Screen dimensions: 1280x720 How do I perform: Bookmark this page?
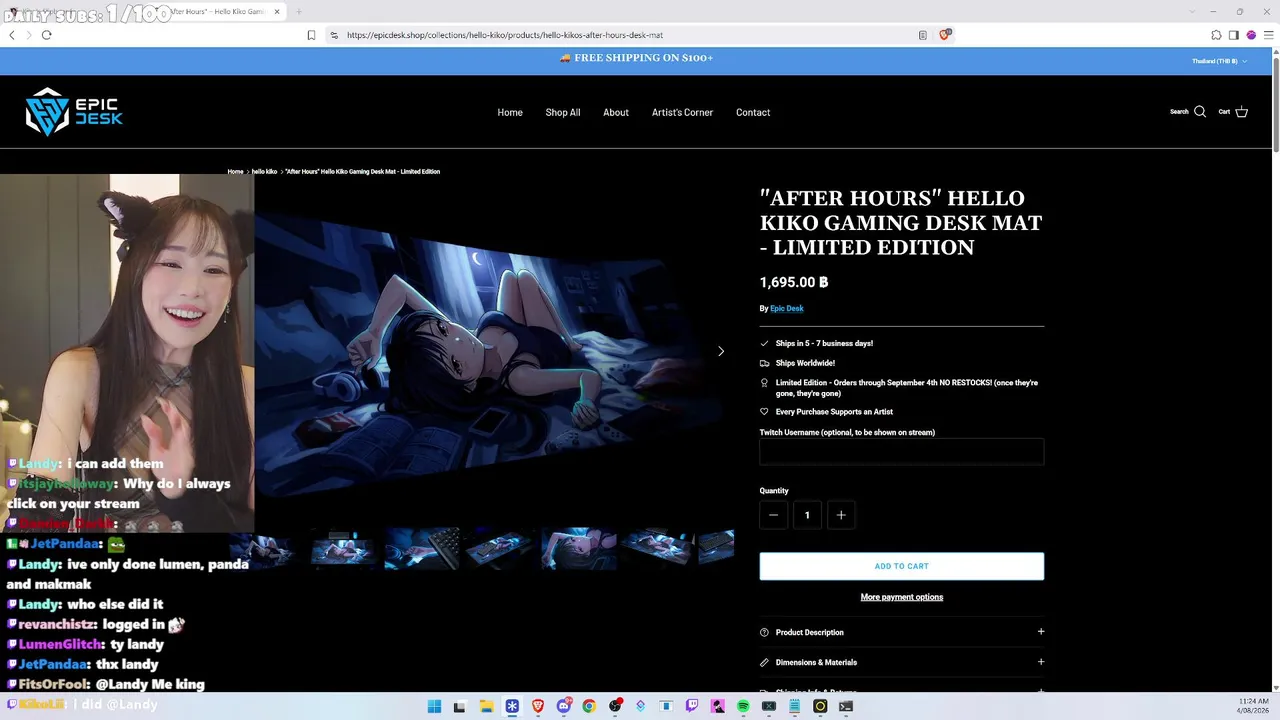point(311,35)
